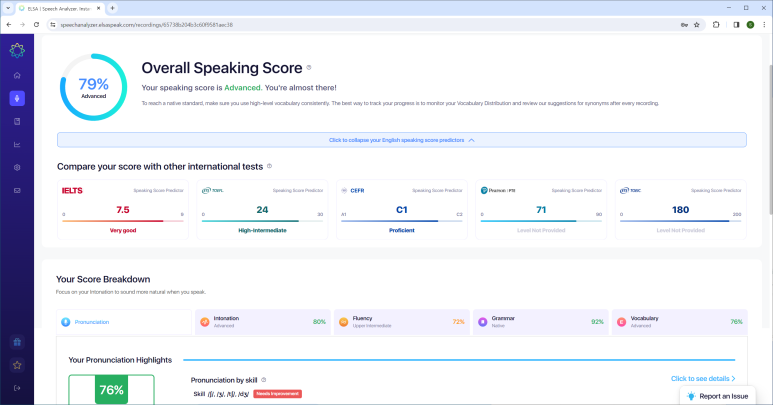Click the page vertical scrollbar
The width and height of the screenshot is (773, 405).
pos(770,138)
